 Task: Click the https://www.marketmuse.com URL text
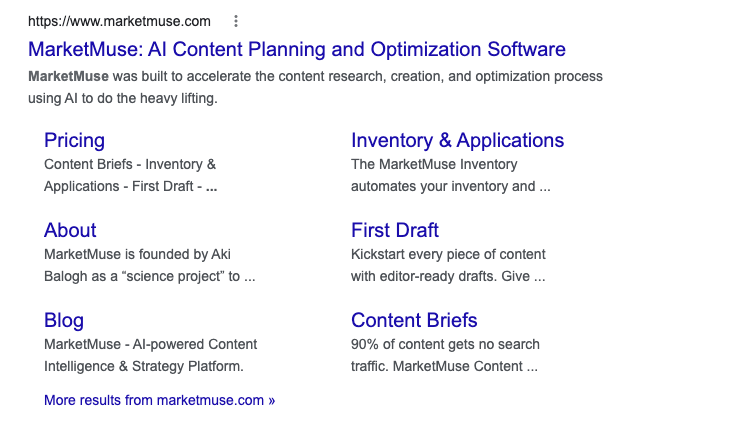tap(119, 21)
